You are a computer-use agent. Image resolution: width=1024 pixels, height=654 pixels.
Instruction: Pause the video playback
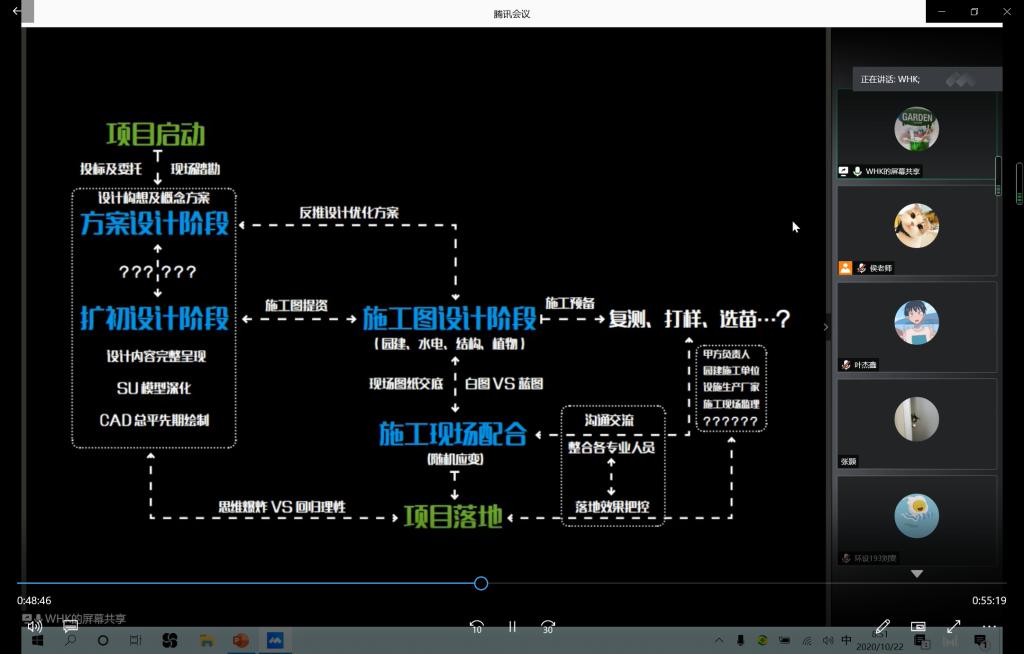pyautogui.click(x=512, y=627)
